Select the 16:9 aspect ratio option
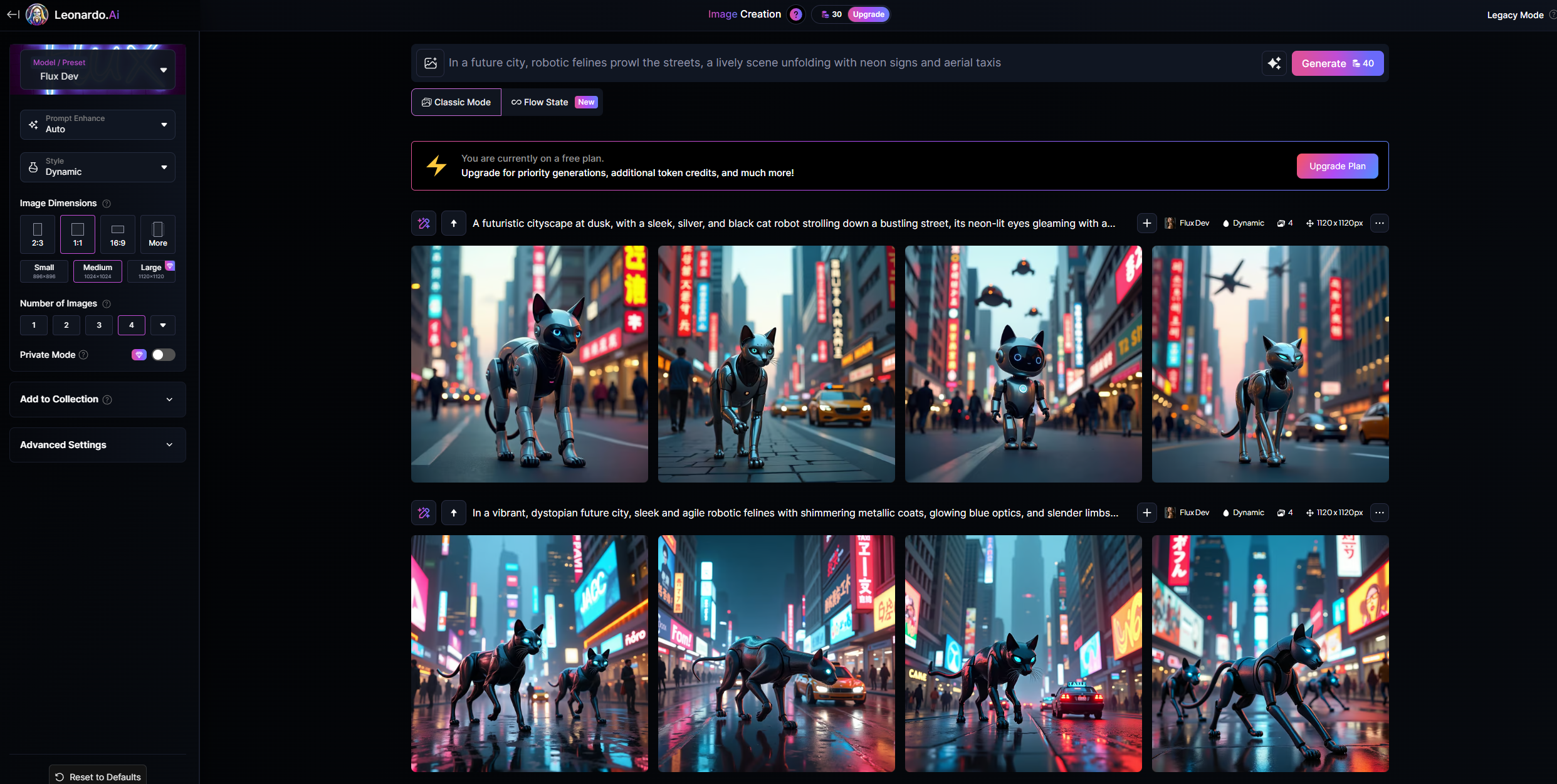Viewport: 1557px width, 784px height. click(118, 234)
